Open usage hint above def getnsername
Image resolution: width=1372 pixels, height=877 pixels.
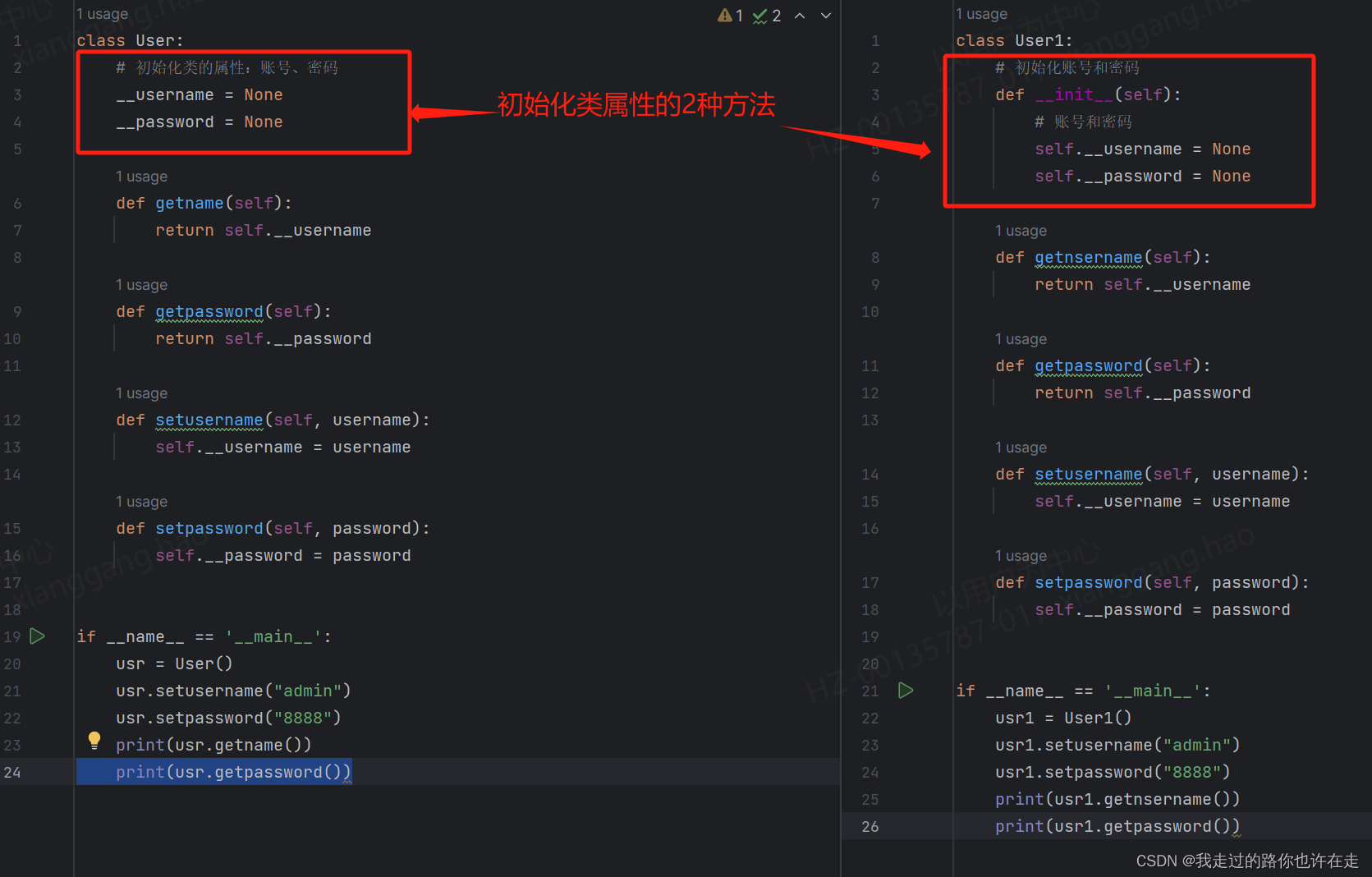1021,231
